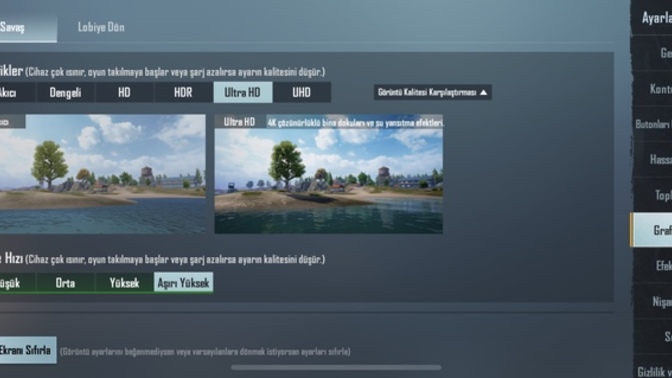
Task: Open the Savaş tab
Action: (28, 27)
